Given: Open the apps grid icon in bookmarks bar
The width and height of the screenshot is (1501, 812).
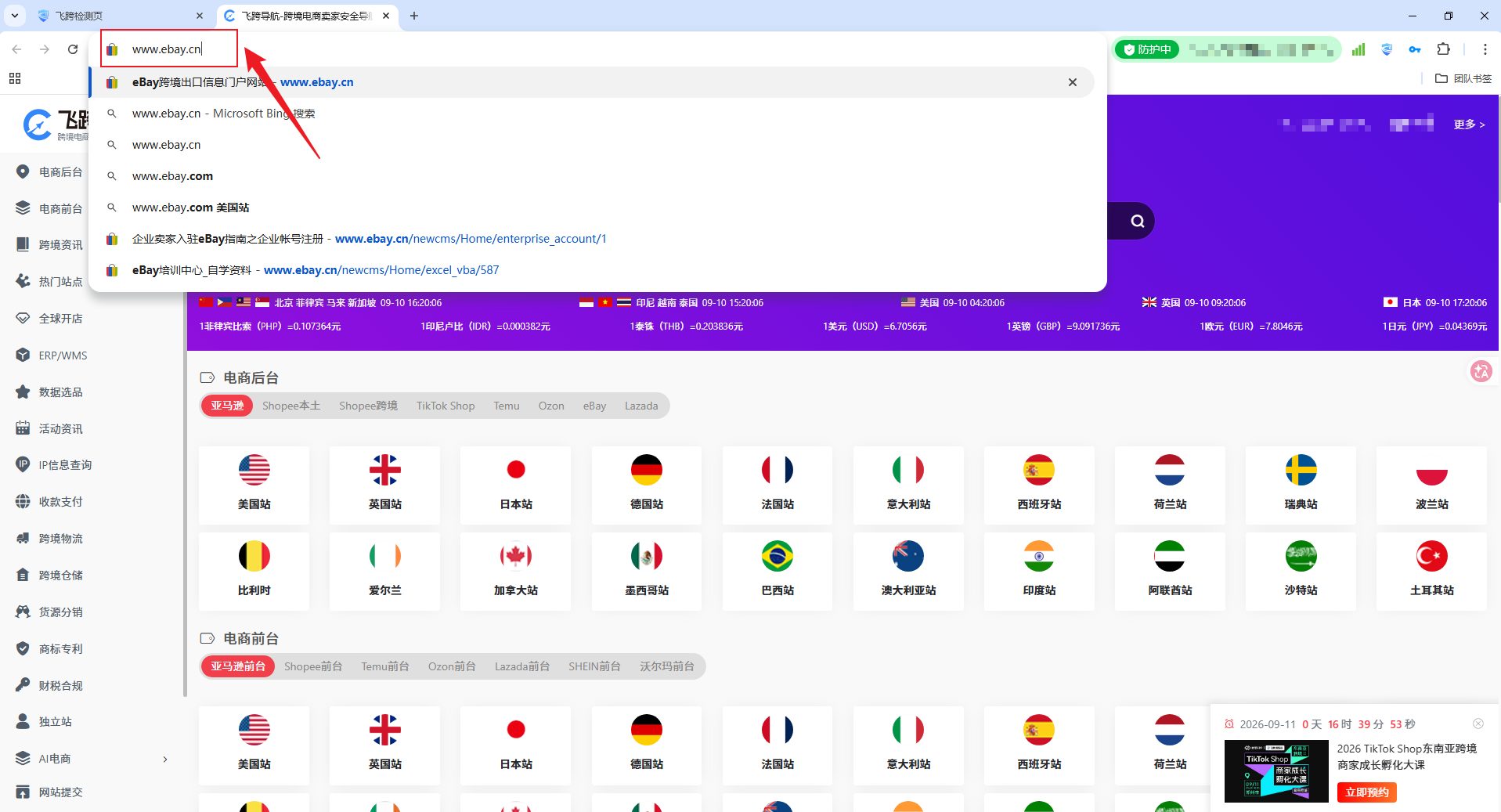Looking at the screenshot, I should (15, 78).
